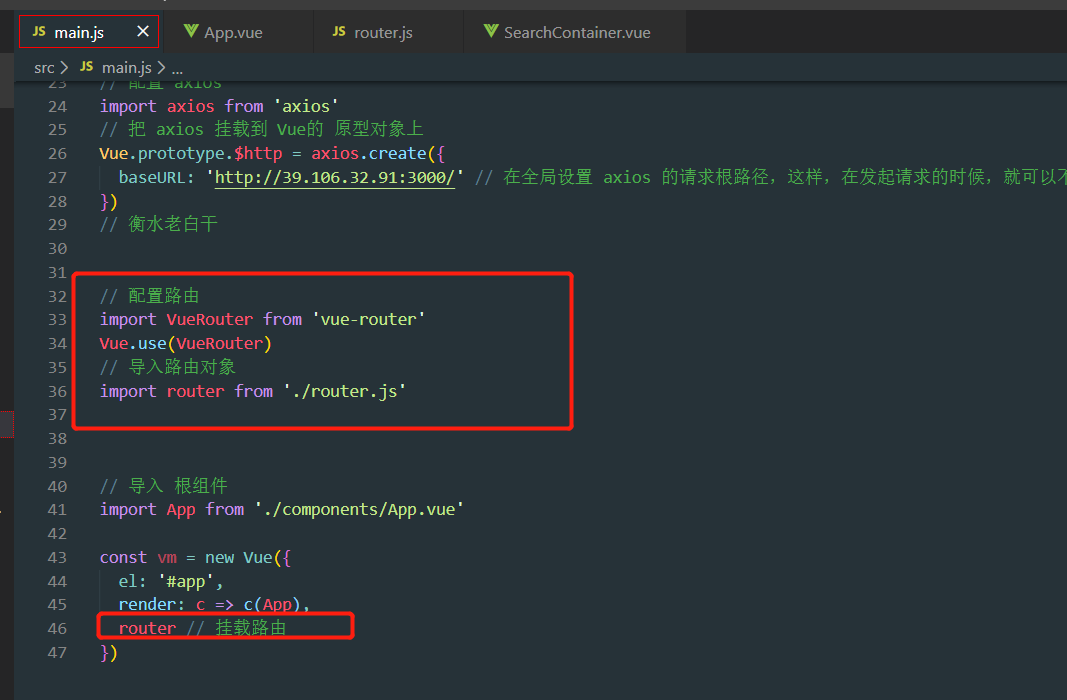Viewport: 1067px width, 700px height.
Task: Click the render: c => c(App) line
Action: [x=214, y=605]
